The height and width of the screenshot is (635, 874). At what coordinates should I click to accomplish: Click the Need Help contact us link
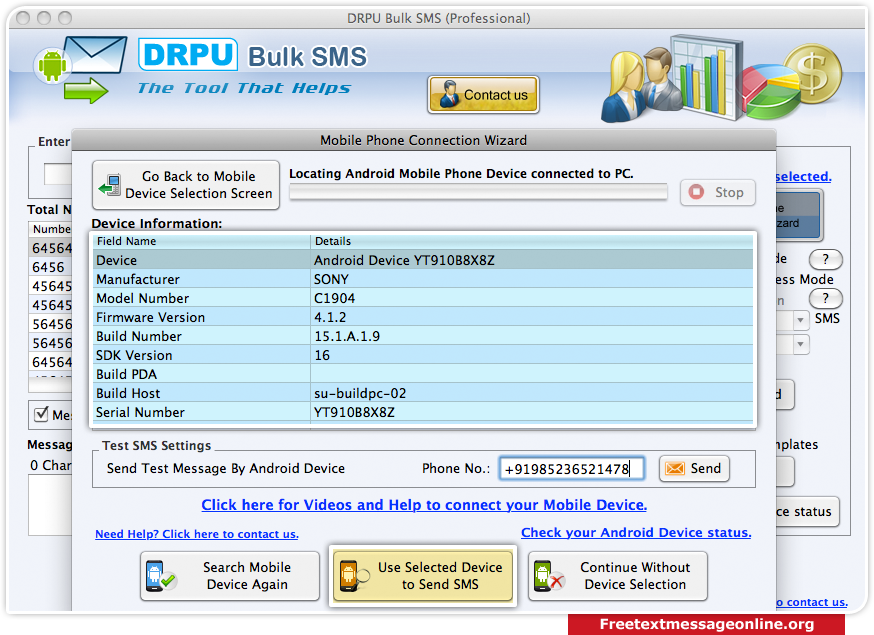pos(197,534)
